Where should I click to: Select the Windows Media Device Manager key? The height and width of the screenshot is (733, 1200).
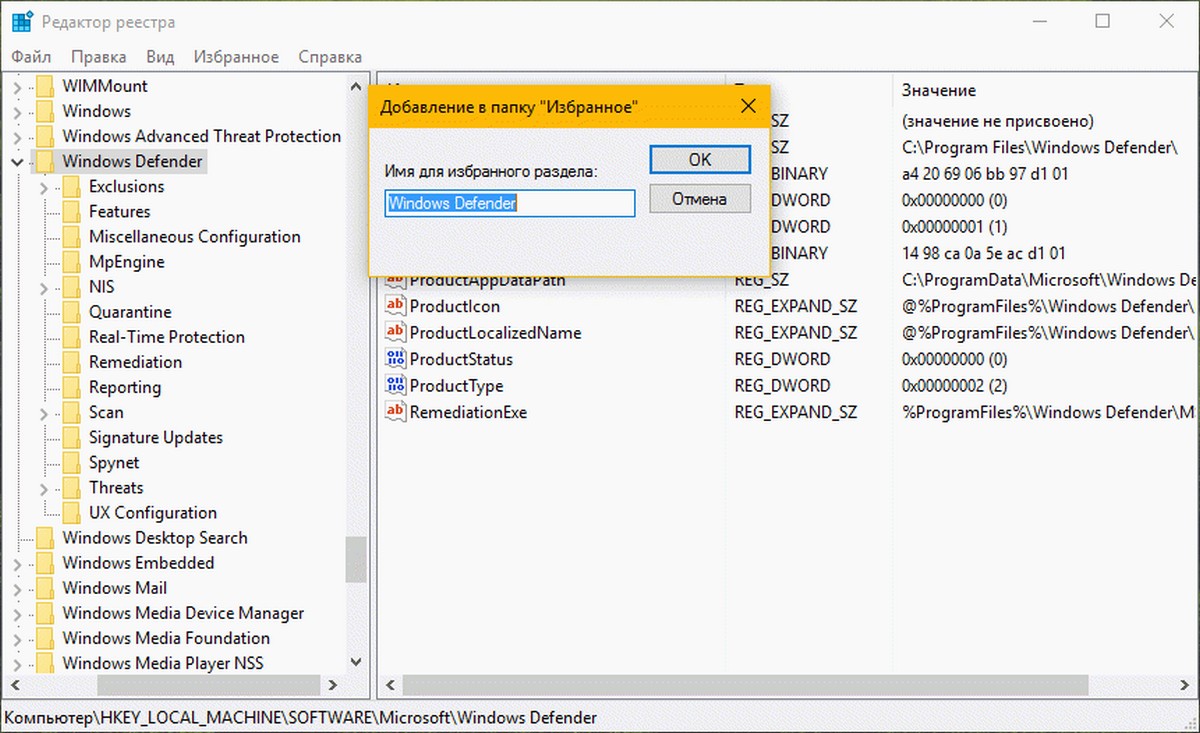183,613
